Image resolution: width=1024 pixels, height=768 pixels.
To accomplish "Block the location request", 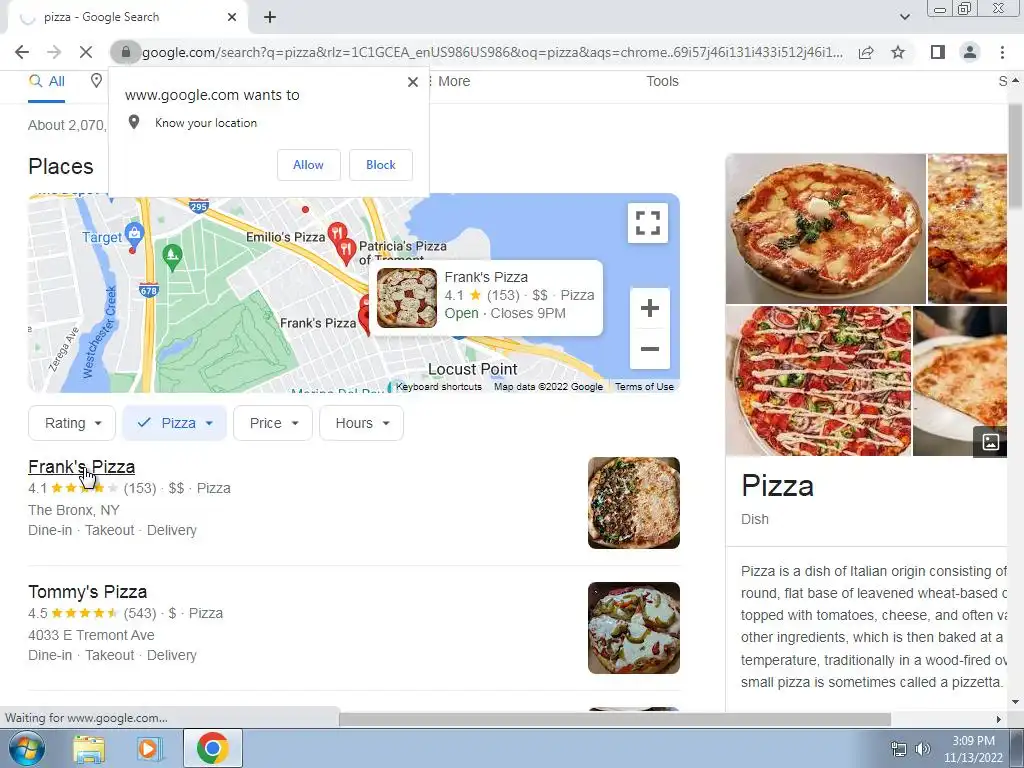I will [381, 165].
